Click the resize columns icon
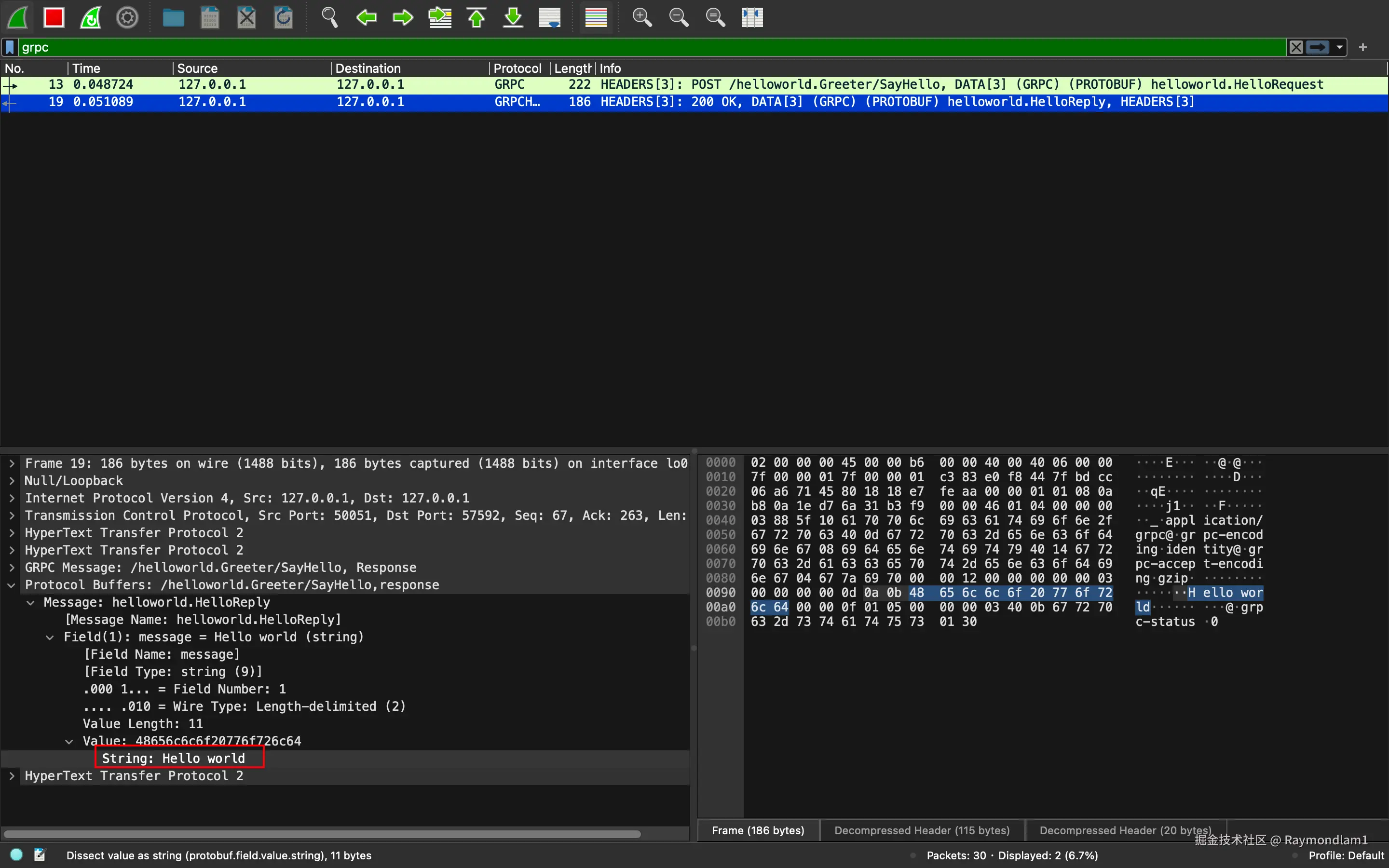 752,17
